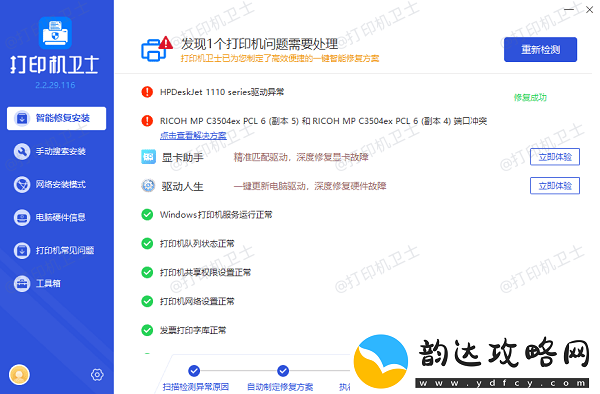The height and width of the screenshot is (394, 600).
Task: Click the 驱动人生 gear icon
Action: click(148, 186)
